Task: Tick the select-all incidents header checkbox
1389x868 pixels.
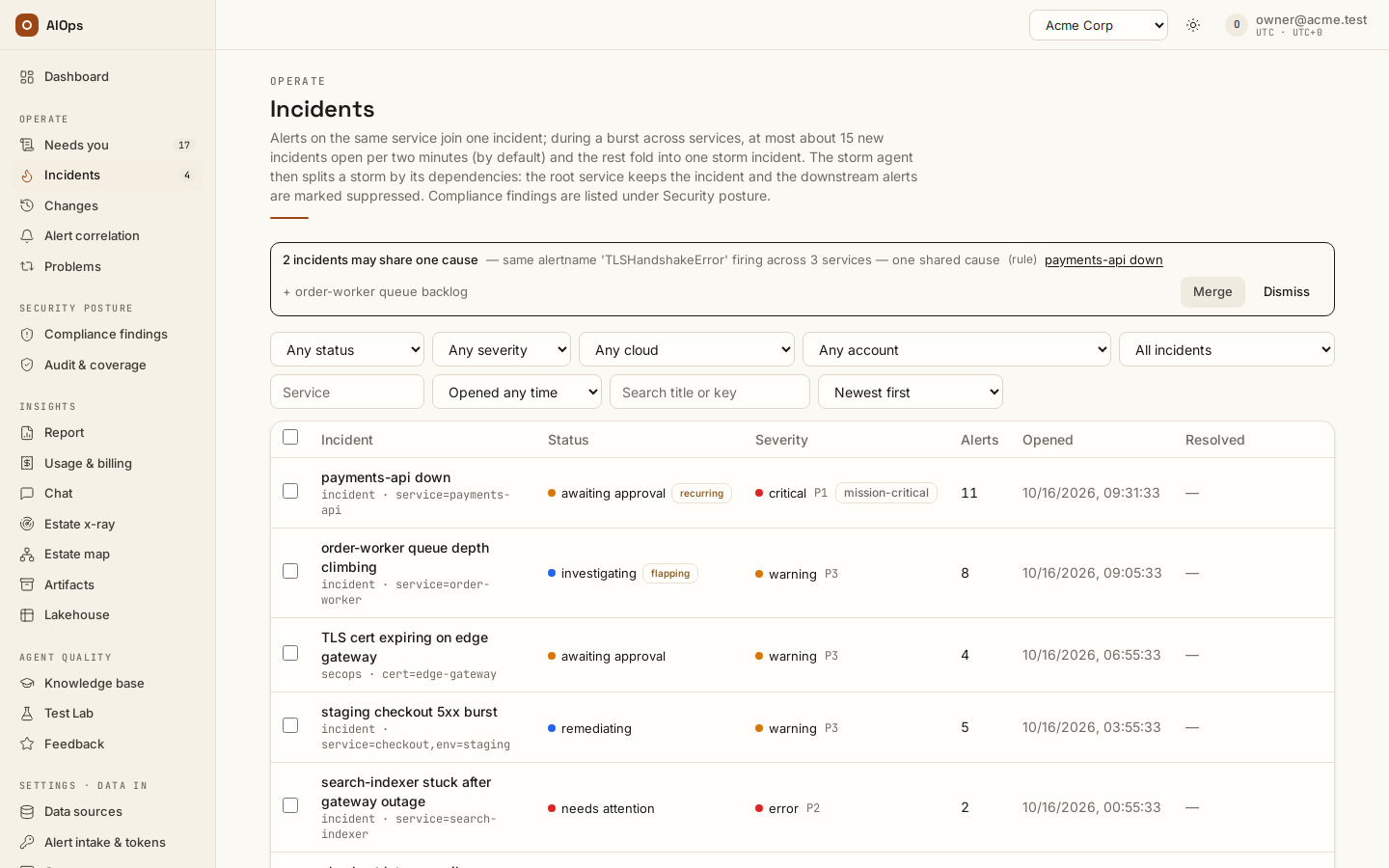Action: pyautogui.click(x=290, y=437)
